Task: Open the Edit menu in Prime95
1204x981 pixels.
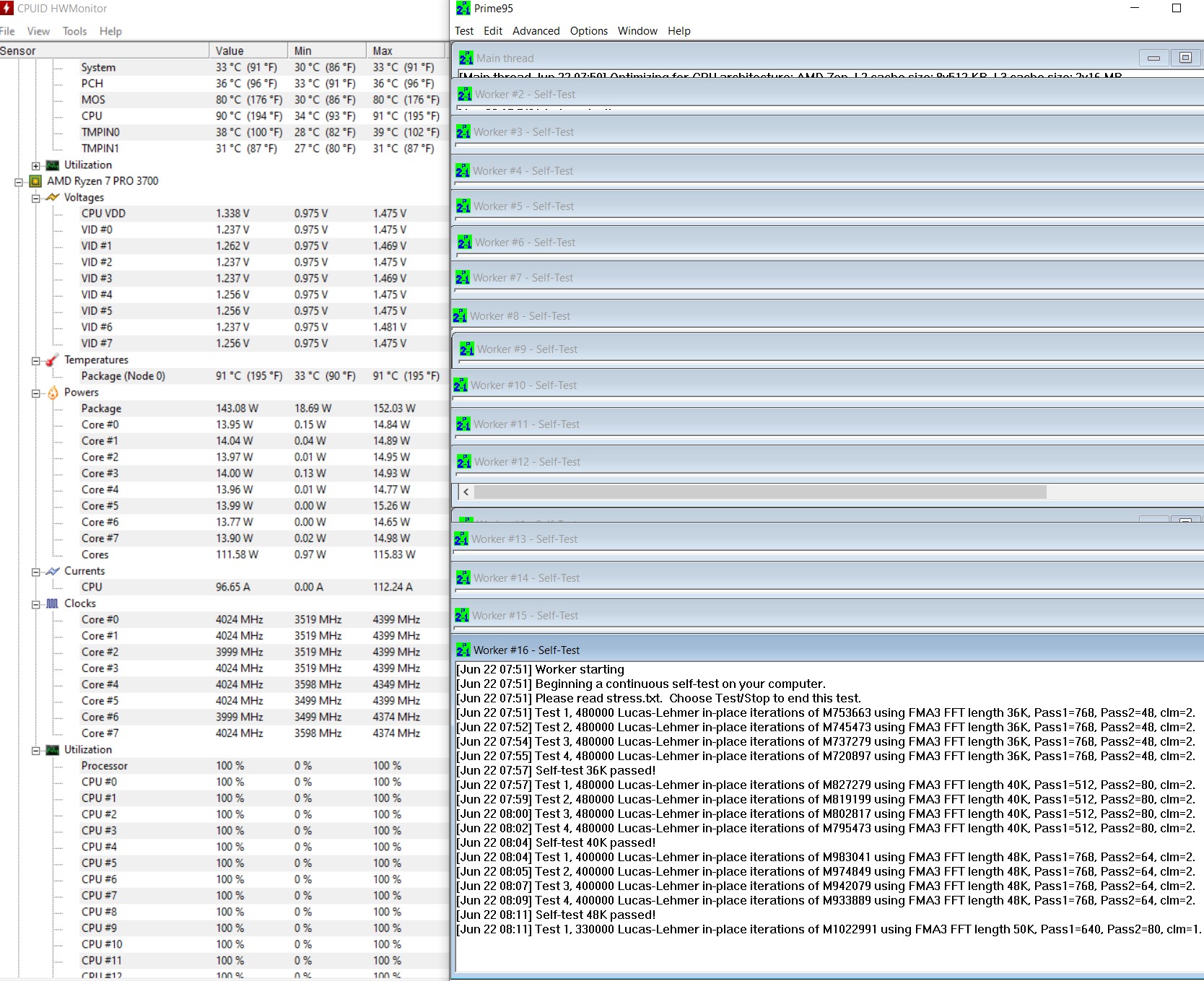Action: tap(493, 31)
